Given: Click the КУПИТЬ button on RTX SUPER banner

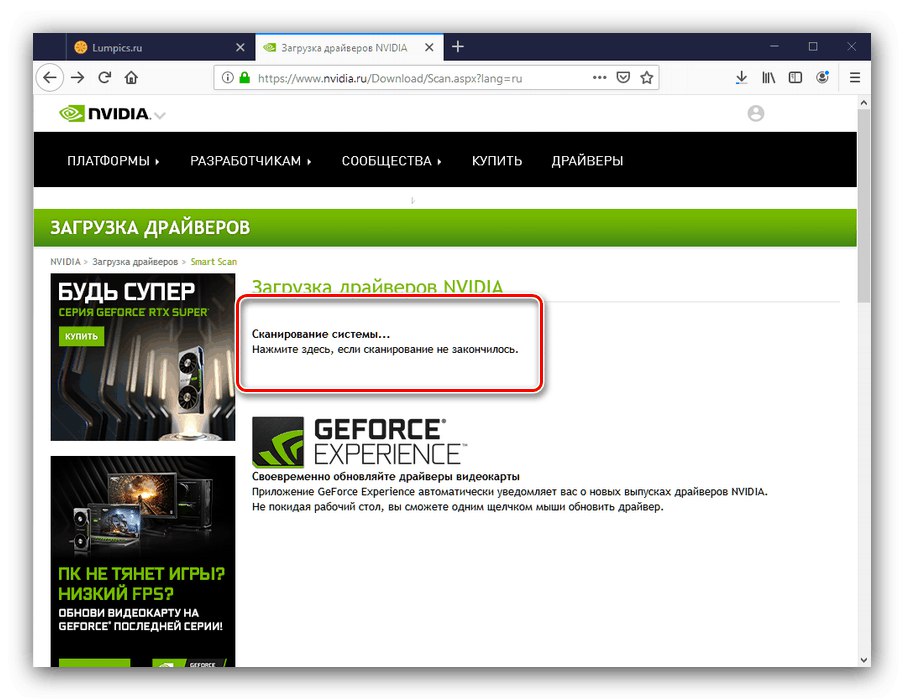Looking at the screenshot, I should [80, 336].
